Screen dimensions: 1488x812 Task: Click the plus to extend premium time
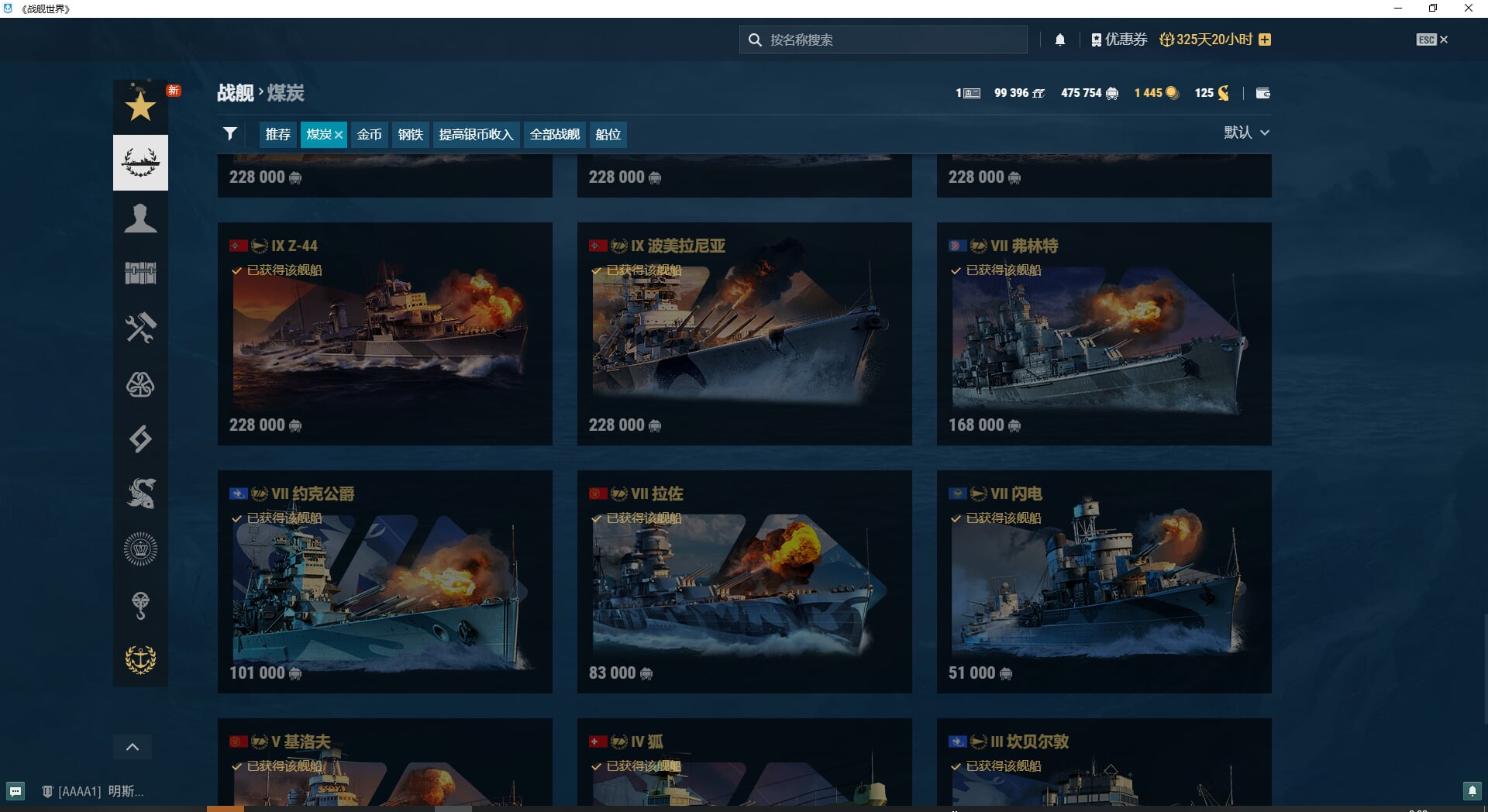pos(1265,40)
